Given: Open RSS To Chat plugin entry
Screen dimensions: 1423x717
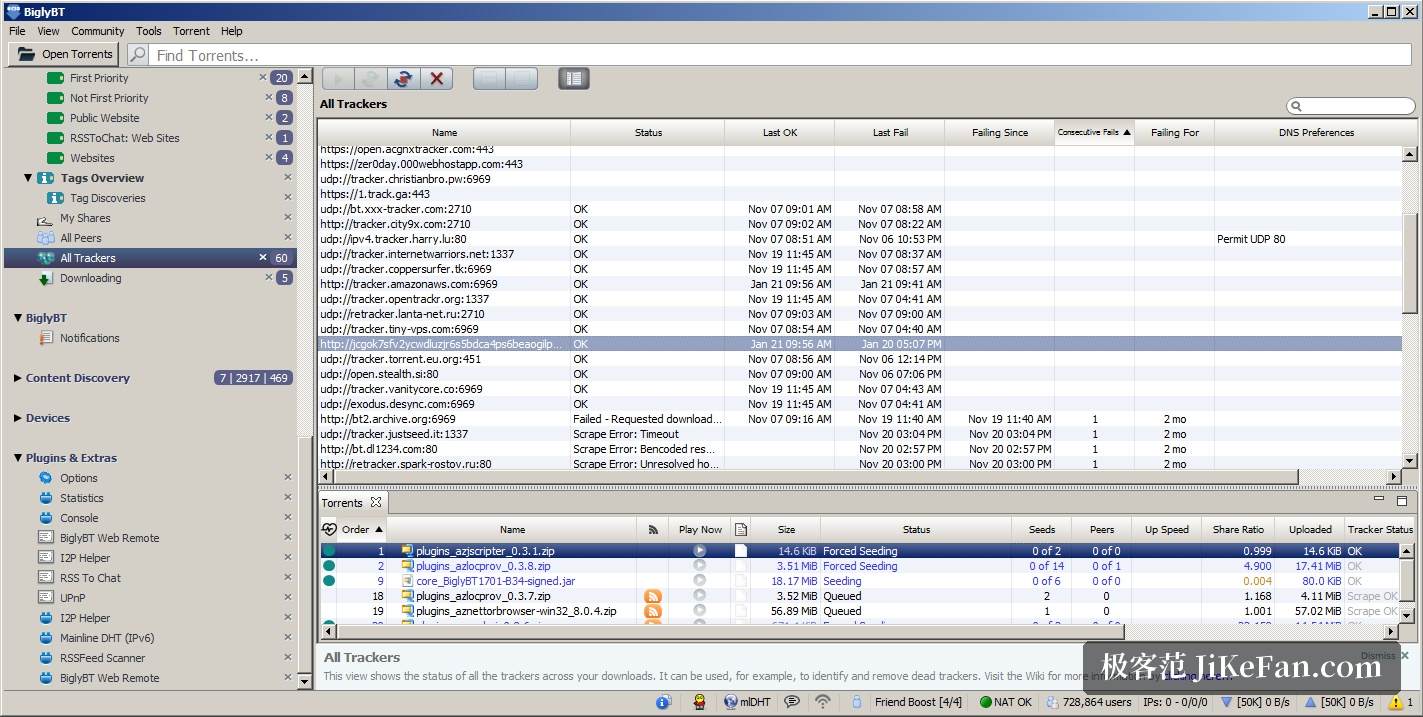Looking at the screenshot, I should 90,578.
